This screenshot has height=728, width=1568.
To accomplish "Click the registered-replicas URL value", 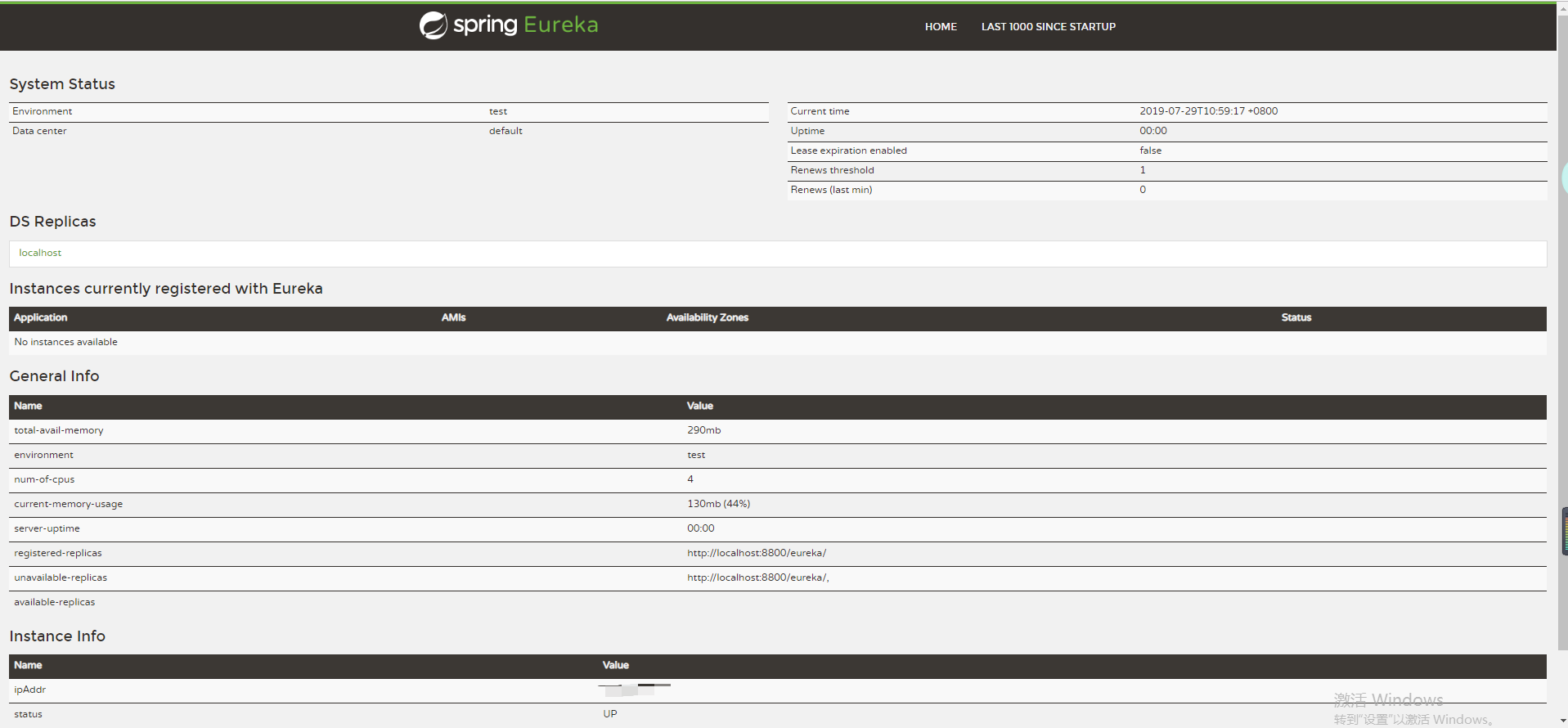I will point(756,553).
